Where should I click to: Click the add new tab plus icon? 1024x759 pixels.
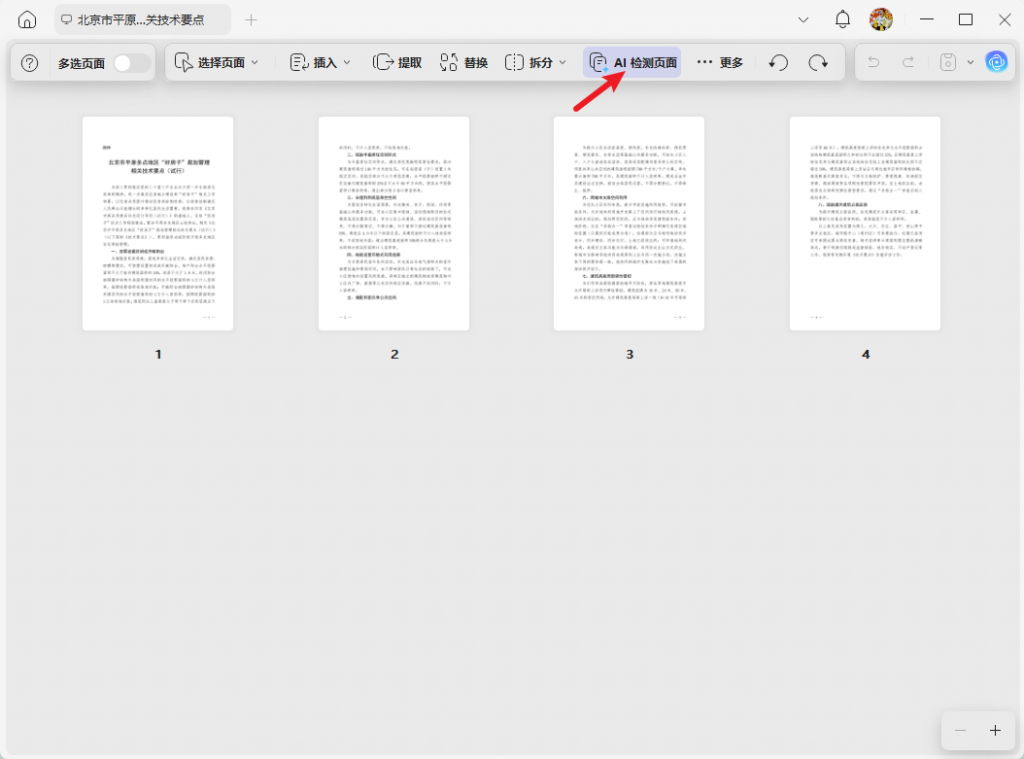pos(251,20)
